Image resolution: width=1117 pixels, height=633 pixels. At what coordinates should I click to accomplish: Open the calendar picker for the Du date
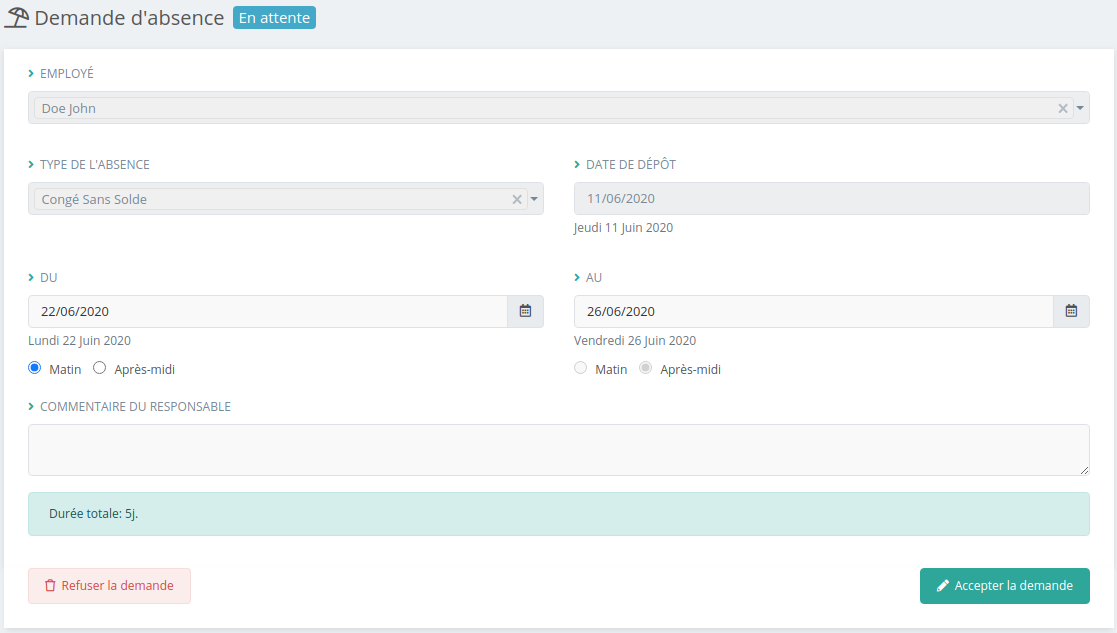pyautogui.click(x=525, y=311)
